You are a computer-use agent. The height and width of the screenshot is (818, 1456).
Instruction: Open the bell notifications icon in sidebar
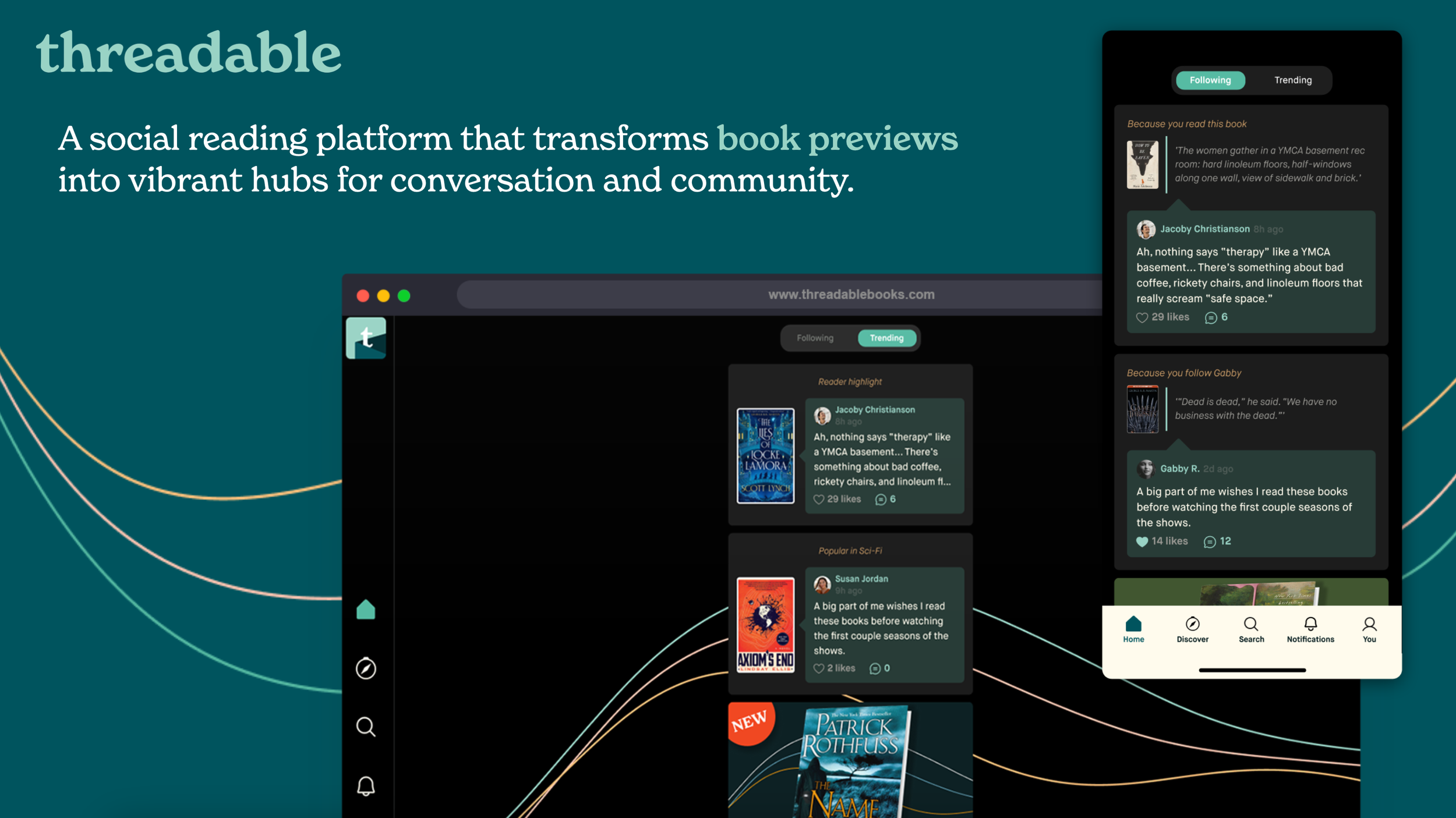click(366, 785)
